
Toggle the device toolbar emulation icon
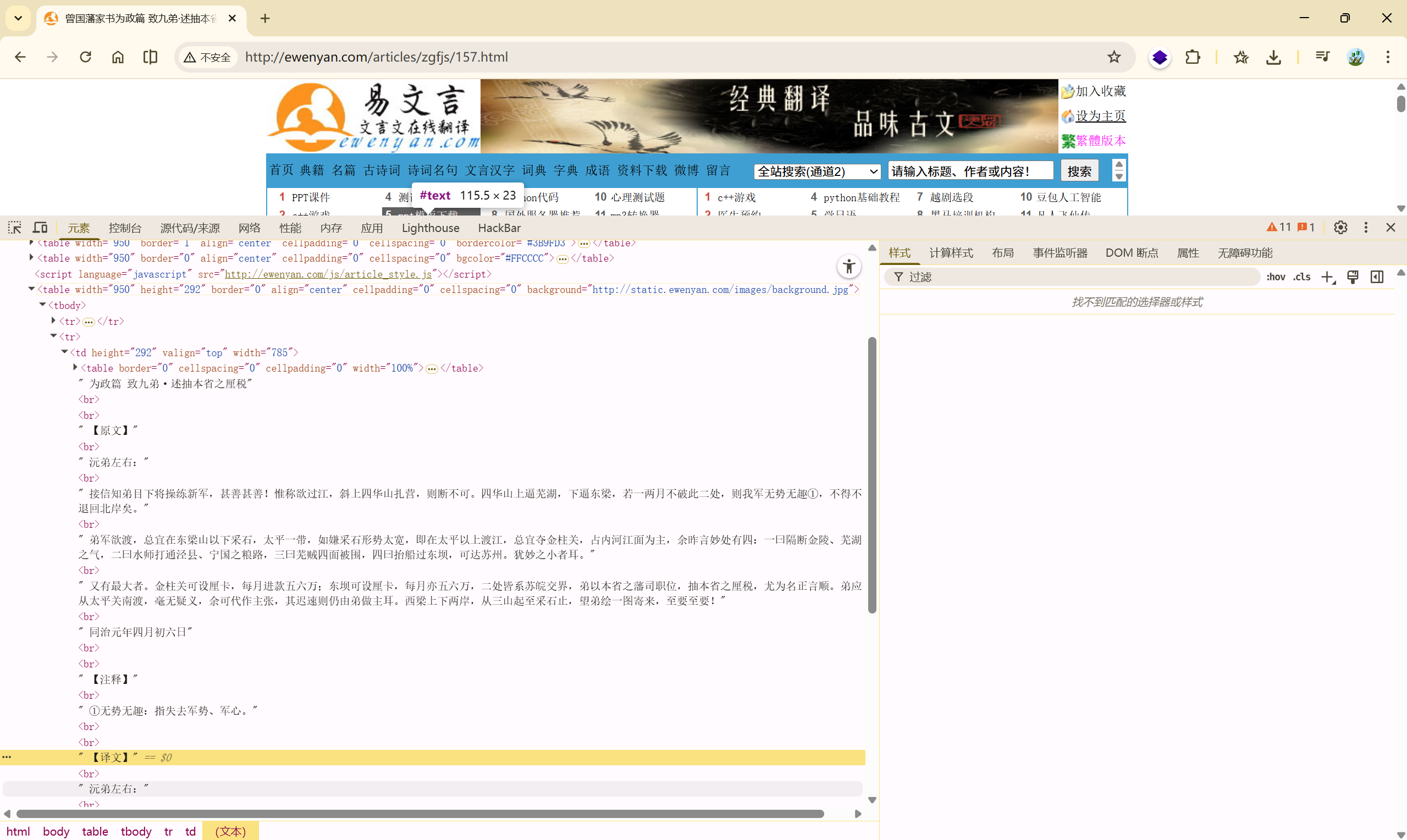point(40,228)
